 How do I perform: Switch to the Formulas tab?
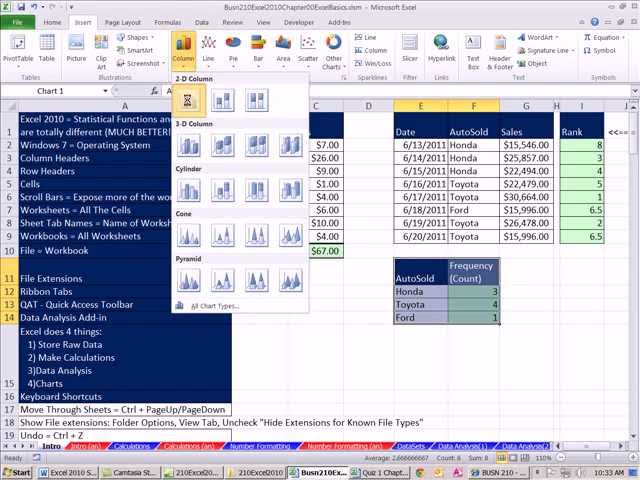(x=167, y=22)
